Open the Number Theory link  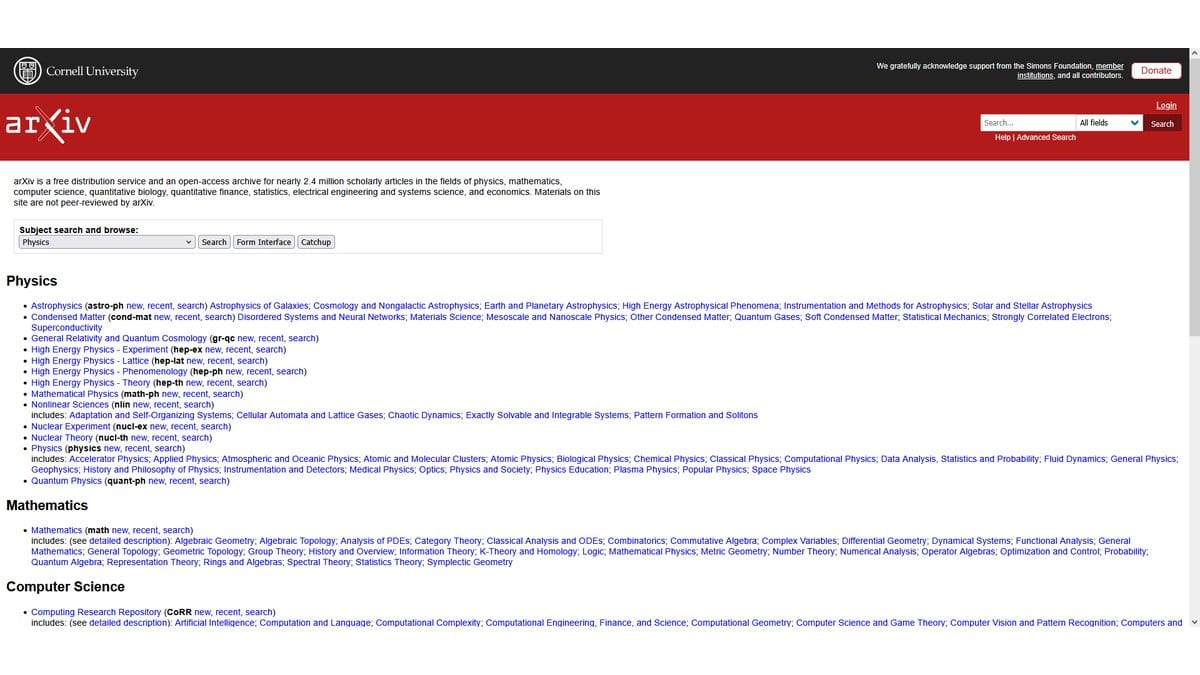[803, 552]
